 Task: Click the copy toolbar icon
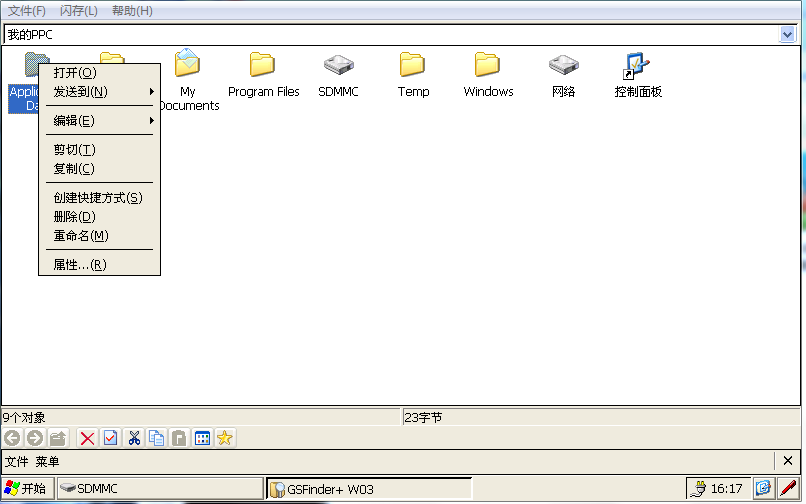pyautogui.click(x=156, y=438)
